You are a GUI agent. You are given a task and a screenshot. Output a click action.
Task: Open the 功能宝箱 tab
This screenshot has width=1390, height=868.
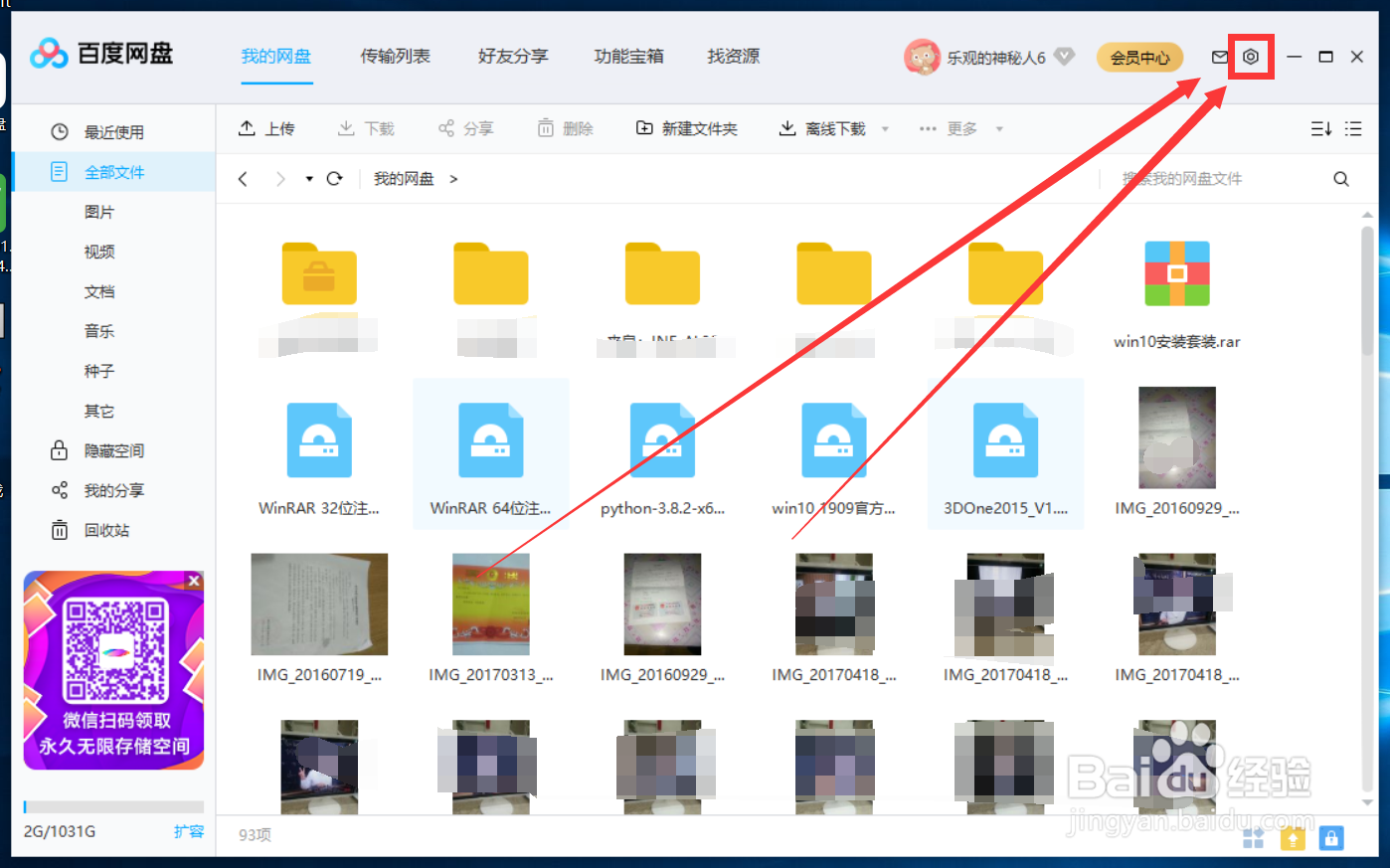[628, 57]
